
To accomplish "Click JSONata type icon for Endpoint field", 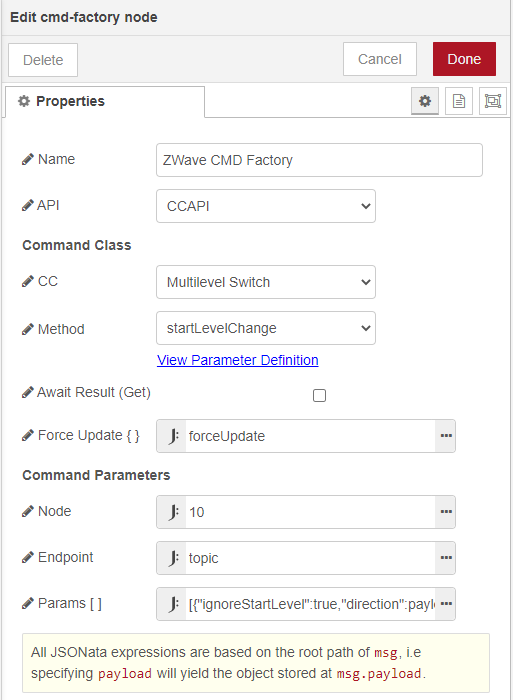I will 172,558.
